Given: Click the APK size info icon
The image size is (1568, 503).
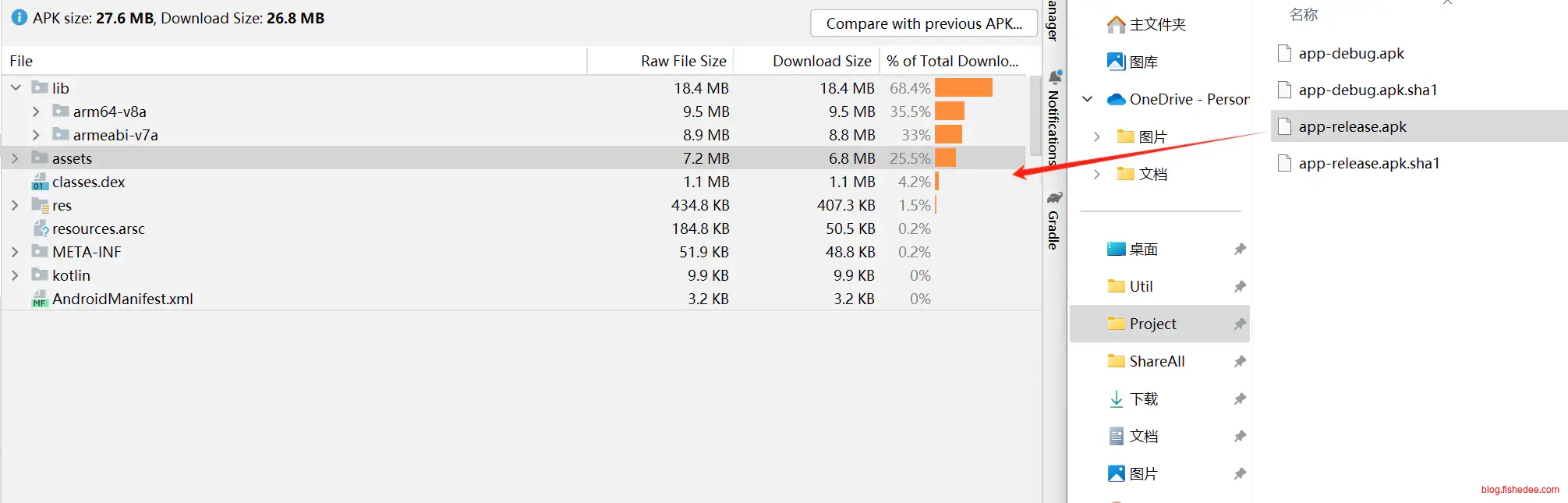Looking at the screenshot, I should click(19, 18).
